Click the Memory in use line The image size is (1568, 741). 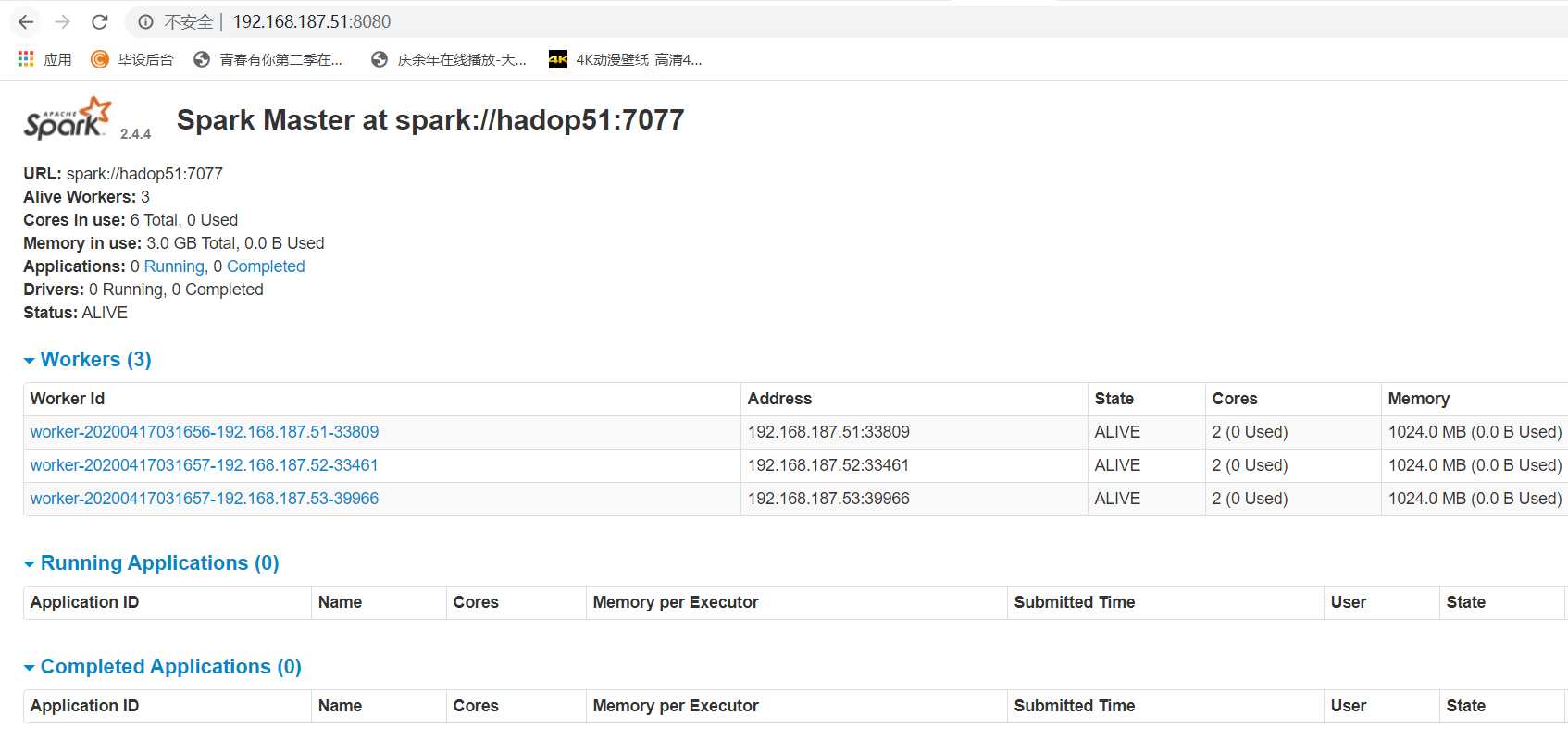tap(174, 243)
